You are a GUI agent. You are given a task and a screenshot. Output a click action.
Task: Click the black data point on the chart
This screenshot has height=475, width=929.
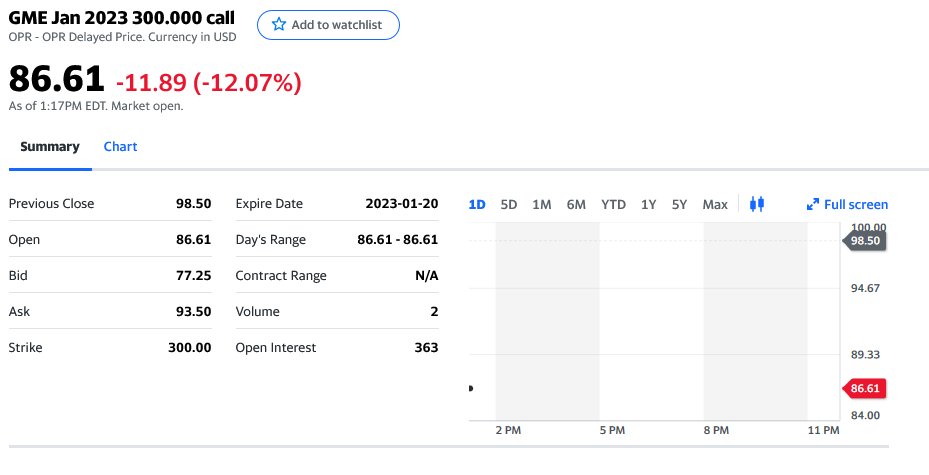pyautogui.click(x=470, y=388)
